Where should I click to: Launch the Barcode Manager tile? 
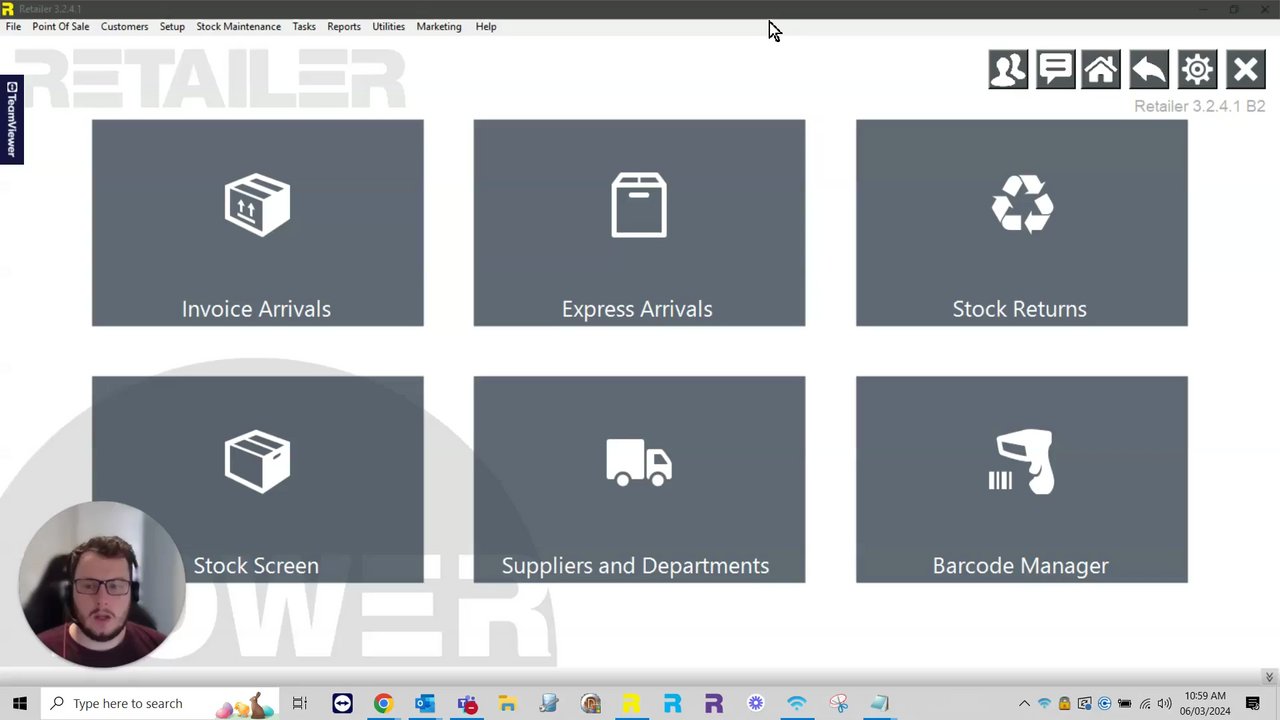tap(1021, 479)
